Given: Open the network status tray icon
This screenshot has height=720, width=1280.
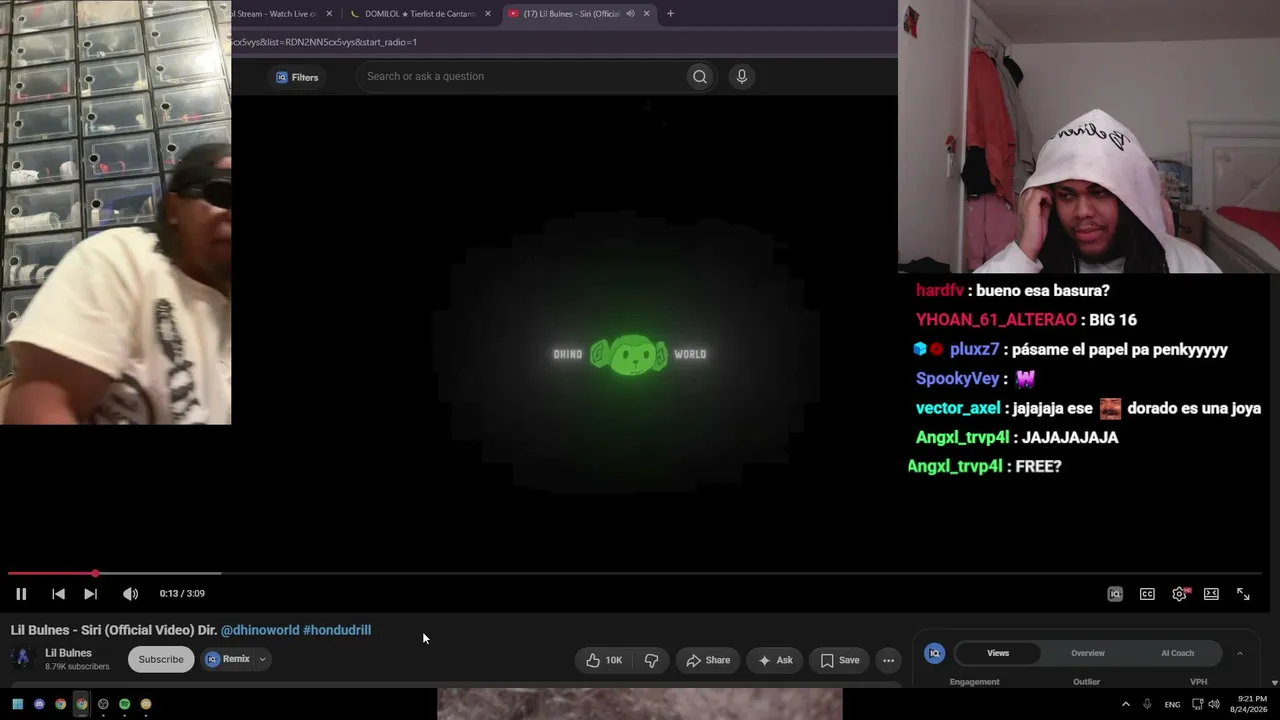Looking at the screenshot, I should [x=1197, y=704].
